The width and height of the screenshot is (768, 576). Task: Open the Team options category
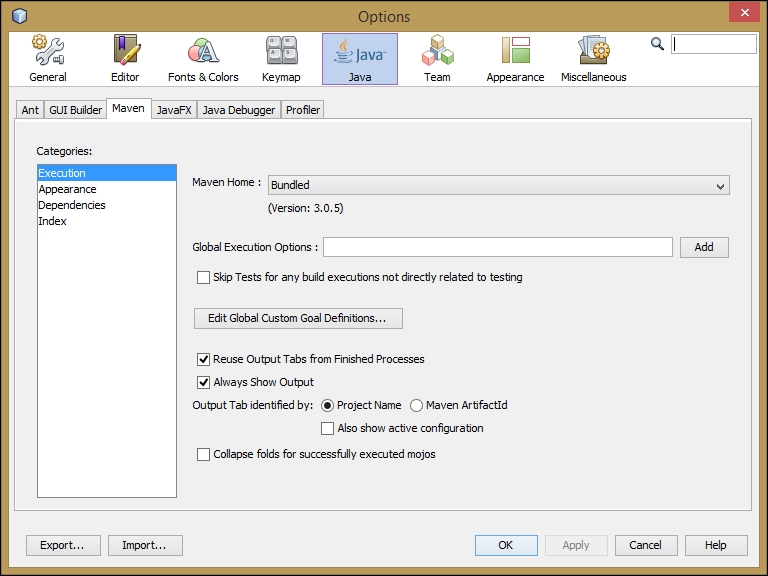point(437,59)
